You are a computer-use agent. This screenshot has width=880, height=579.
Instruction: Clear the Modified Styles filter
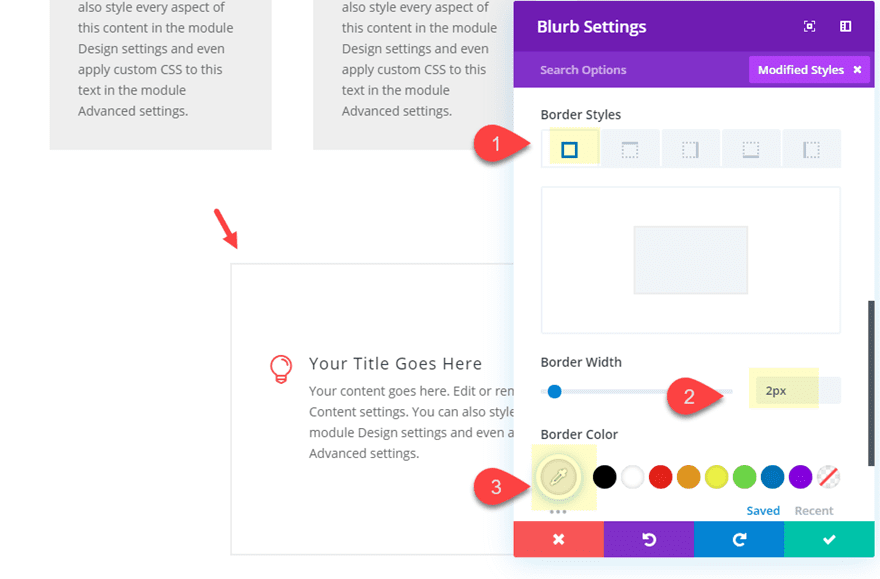(857, 70)
